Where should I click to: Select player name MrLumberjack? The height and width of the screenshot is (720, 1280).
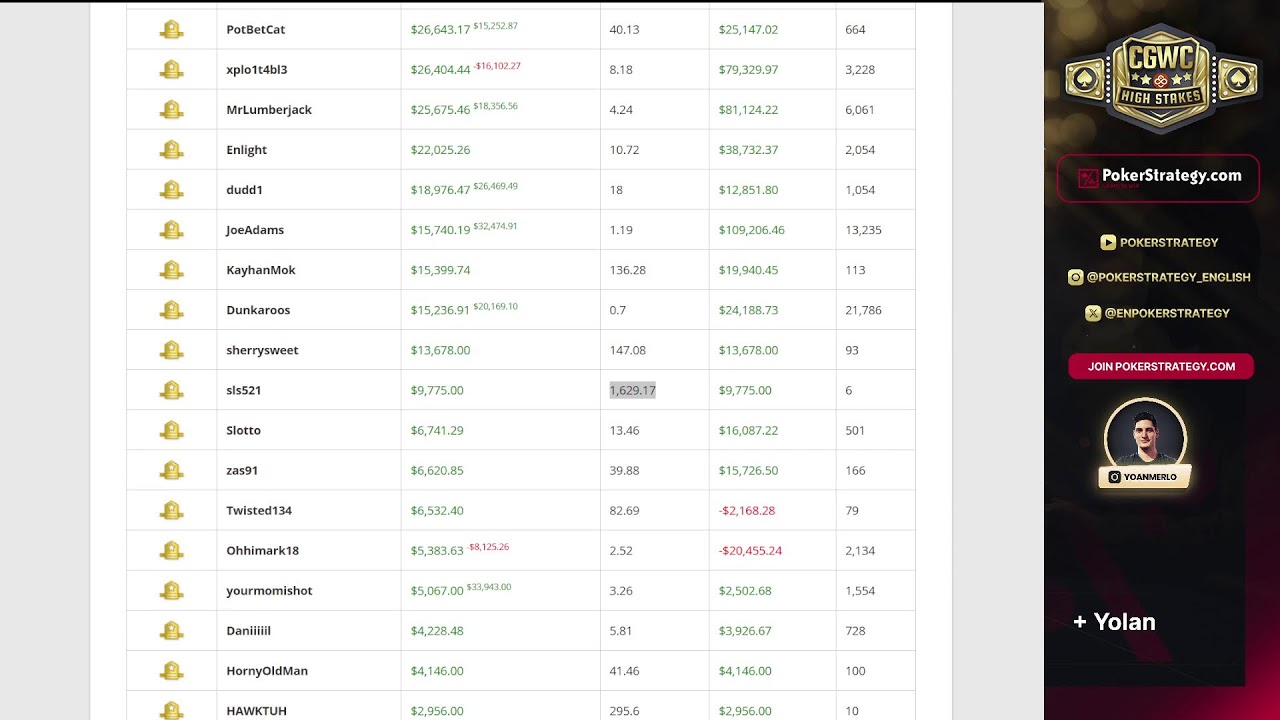(x=269, y=109)
